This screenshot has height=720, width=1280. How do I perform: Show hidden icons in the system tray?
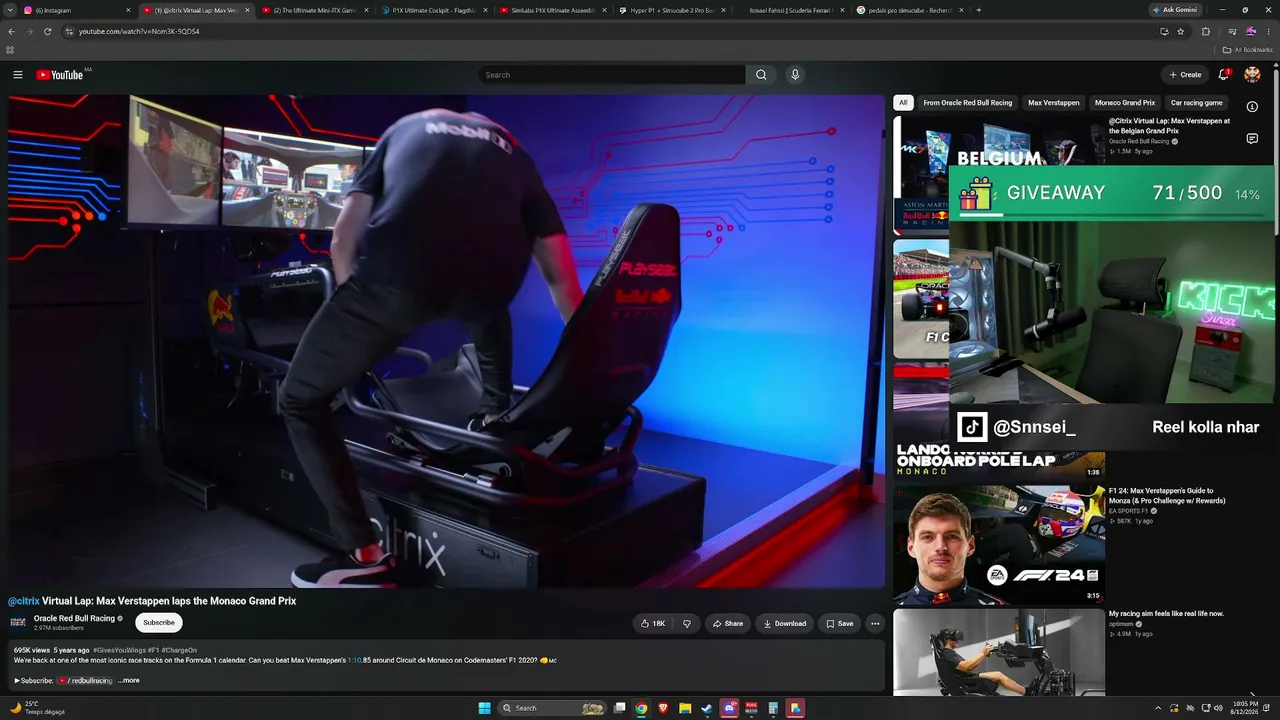pyautogui.click(x=1159, y=708)
